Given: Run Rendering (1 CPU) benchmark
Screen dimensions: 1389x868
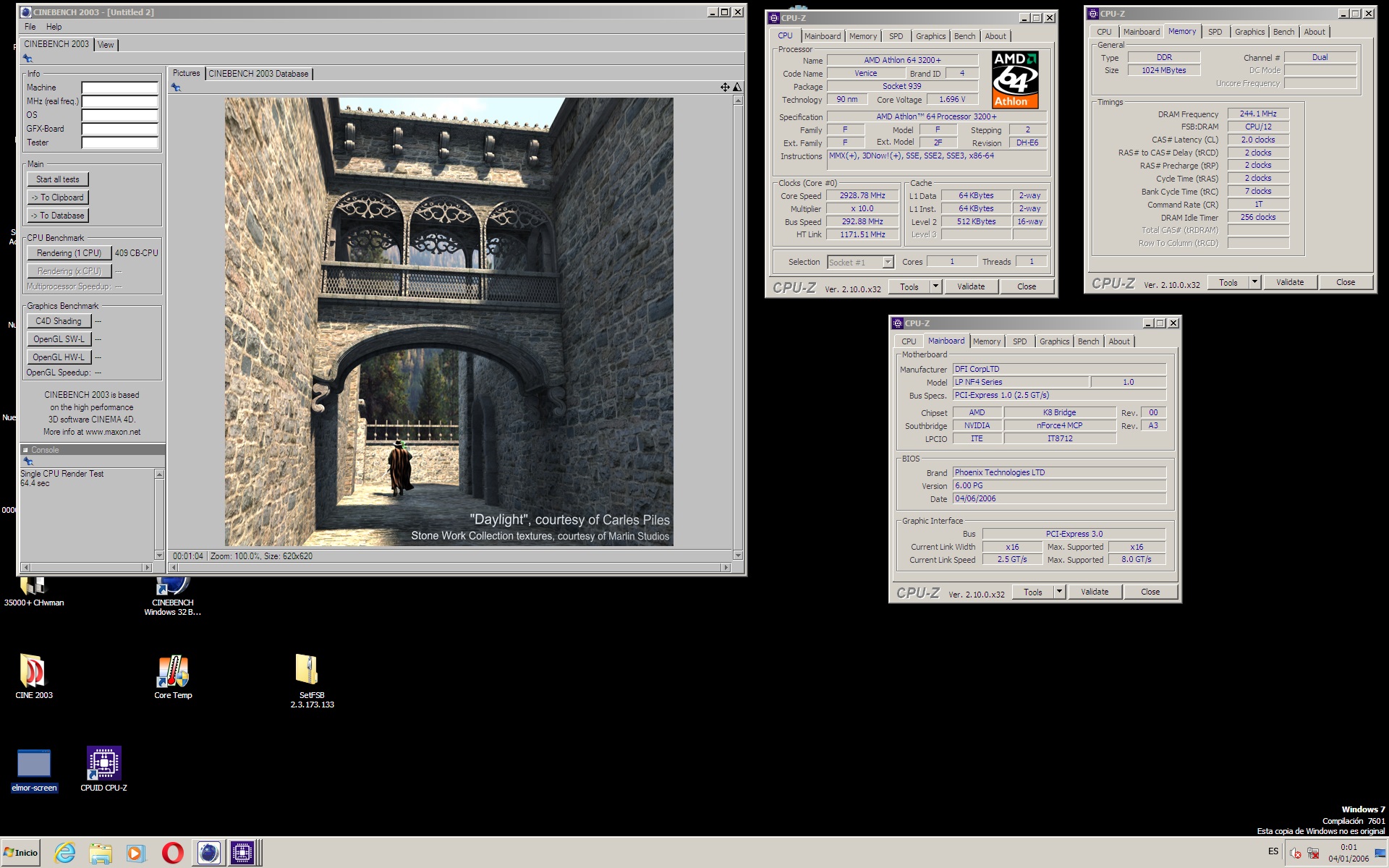Looking at the screenshot, I should tap(69, 253).
